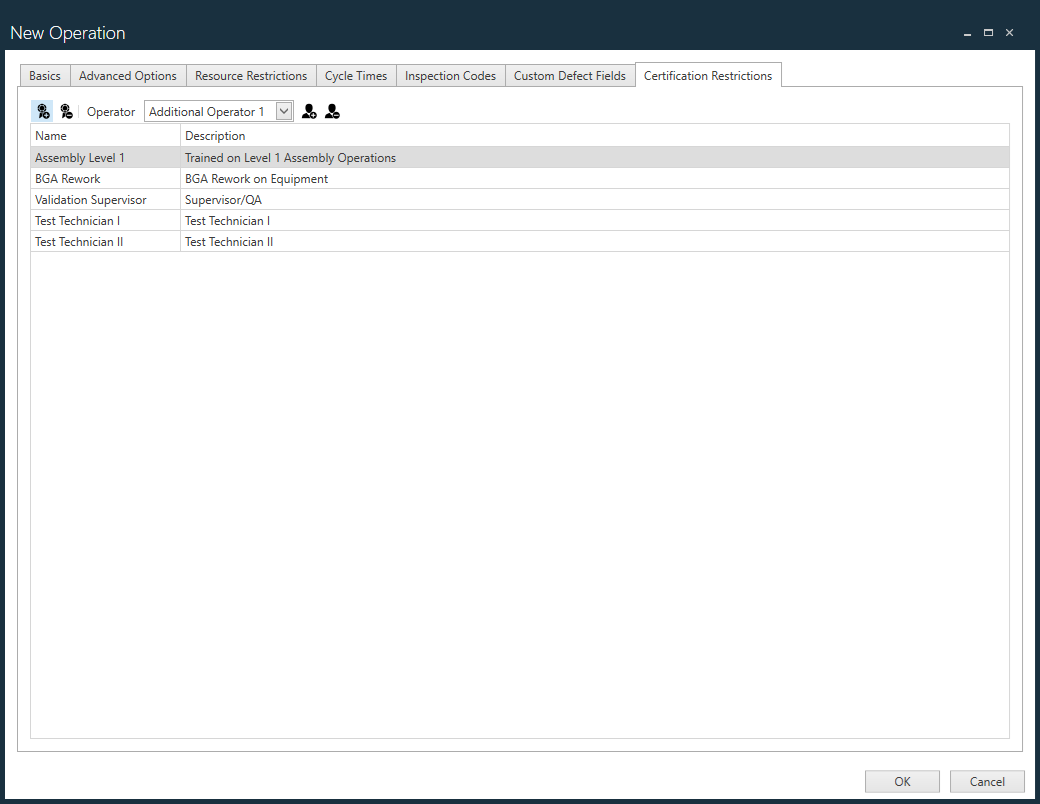Open the Additional Operator 1 dropdown
This screenshot has width=1040, height=804.
tap(284, 111)
